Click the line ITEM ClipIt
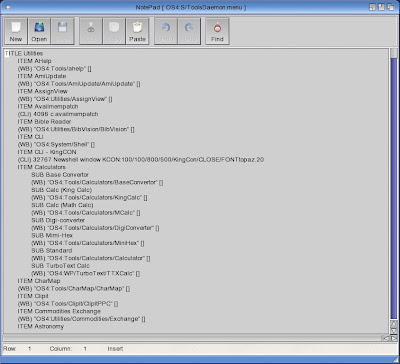The height and width of the screenshot is (364, 400). point(33,296)
